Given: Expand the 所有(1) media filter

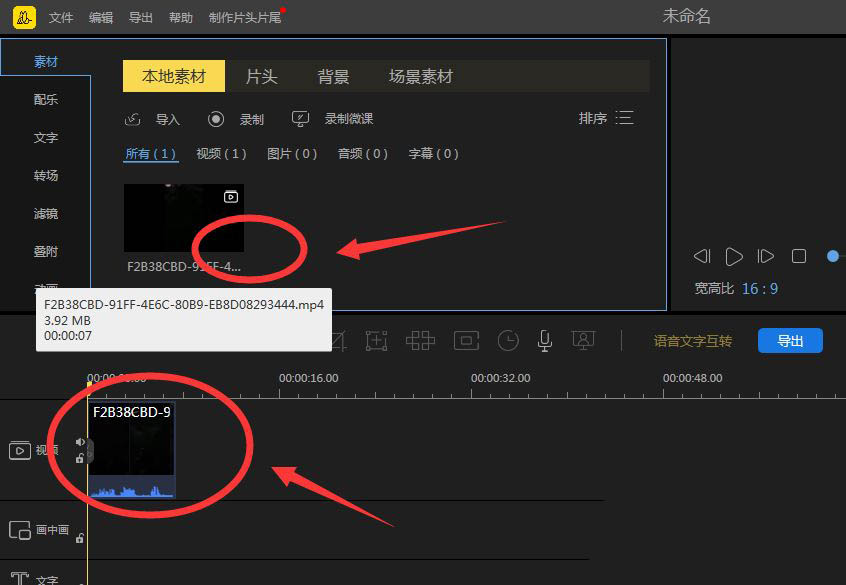Looking at the screenshot, I should [151, 154].
